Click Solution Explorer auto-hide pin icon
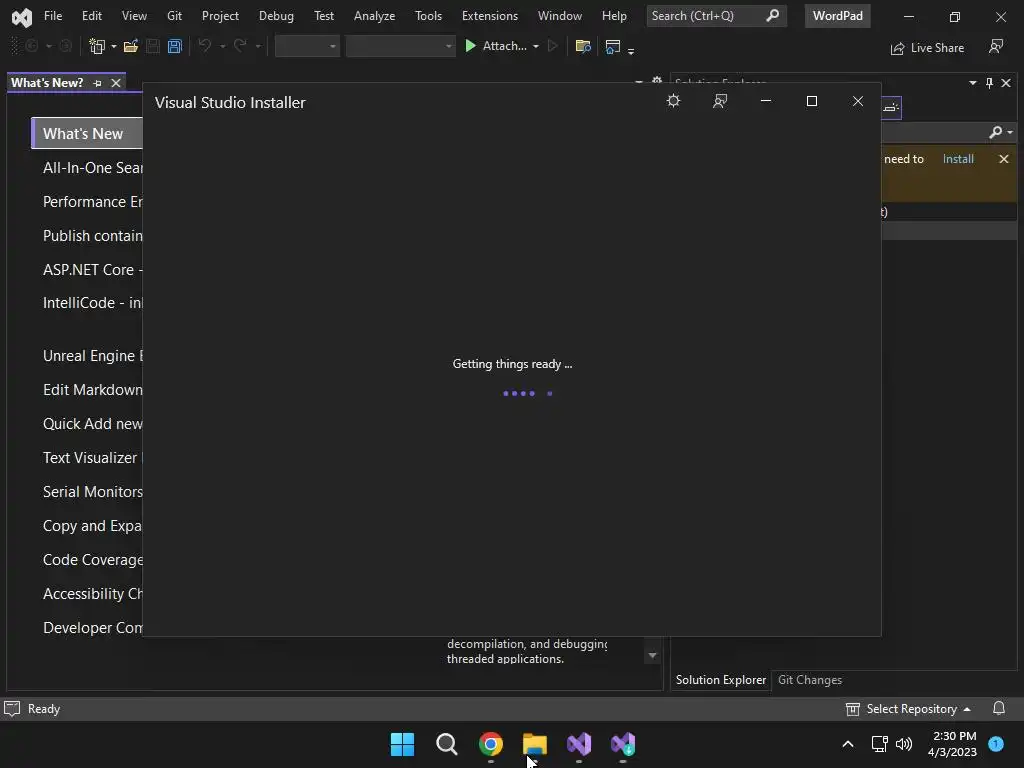The width and height of the screenshot is (1024, 768). 989,83
